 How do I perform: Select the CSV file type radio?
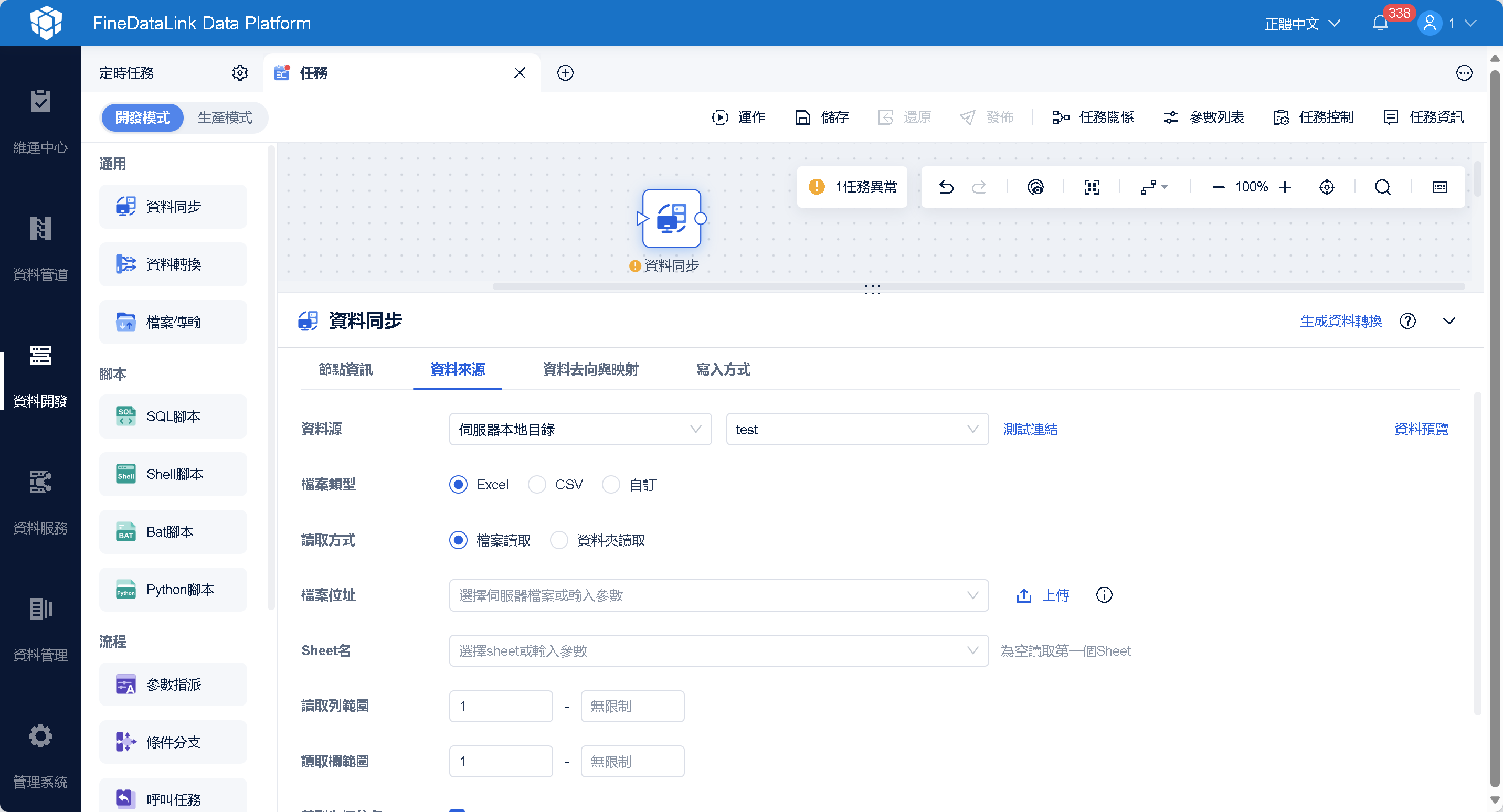[537, 485]
